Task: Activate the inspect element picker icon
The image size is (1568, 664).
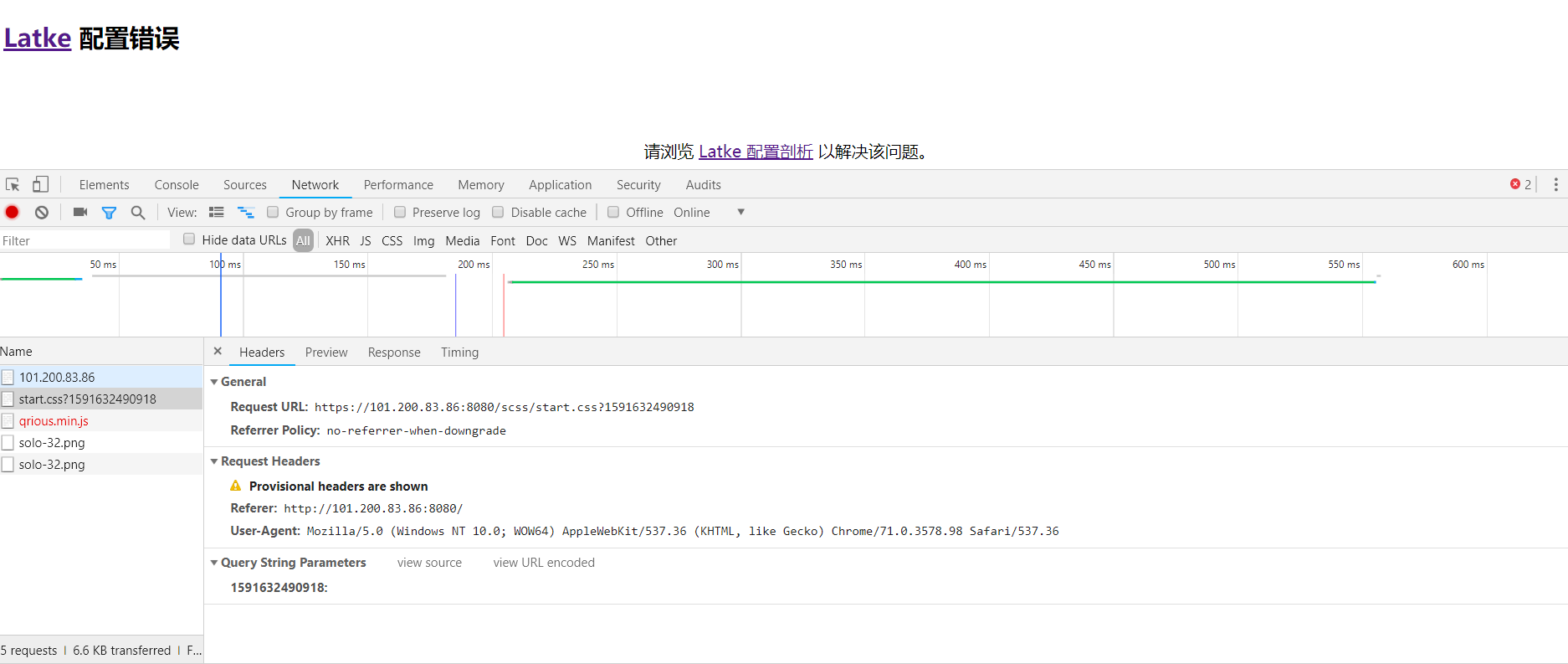Action: click(13, 184)
